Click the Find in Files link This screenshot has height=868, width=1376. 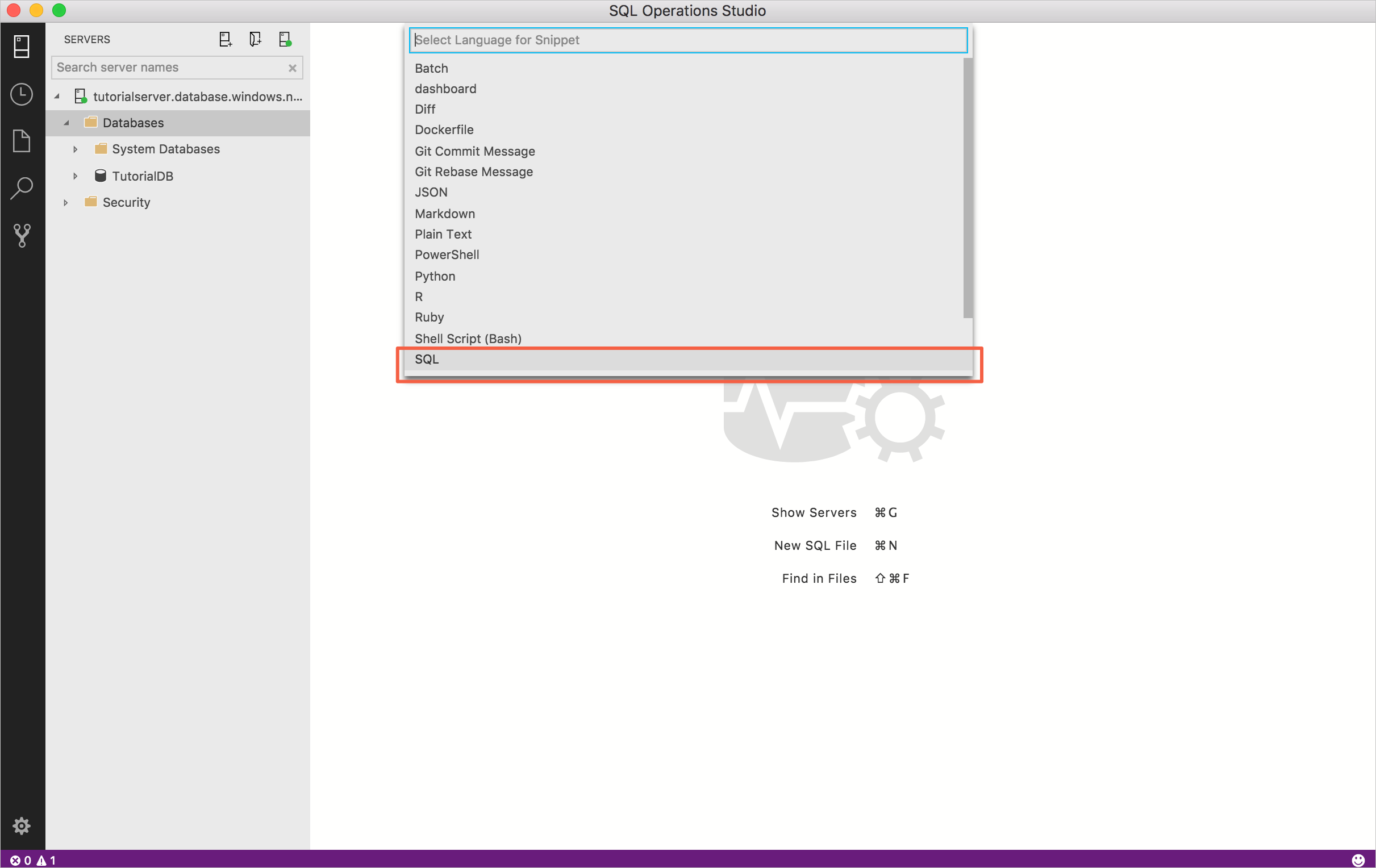[x=819, y=577]
